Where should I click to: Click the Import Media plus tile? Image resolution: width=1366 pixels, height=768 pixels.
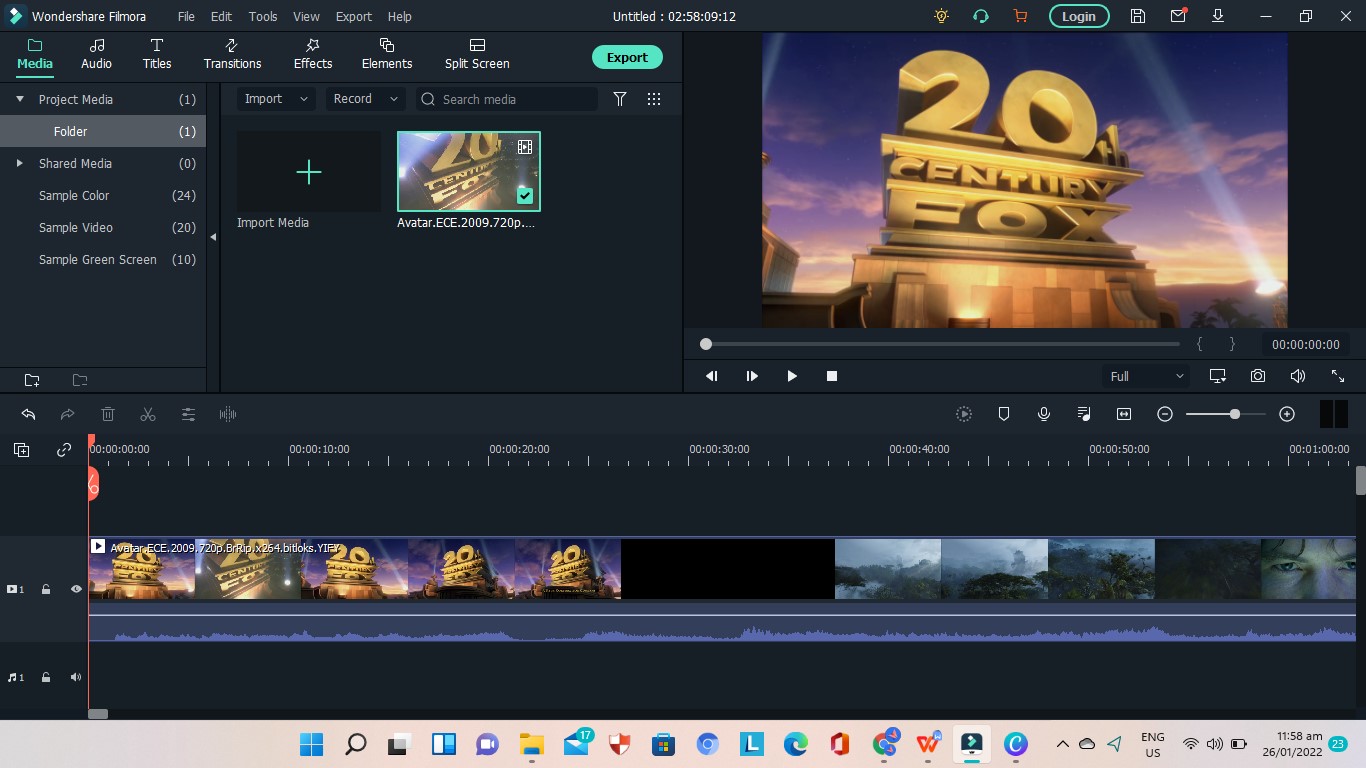click(x=309, y=172)
